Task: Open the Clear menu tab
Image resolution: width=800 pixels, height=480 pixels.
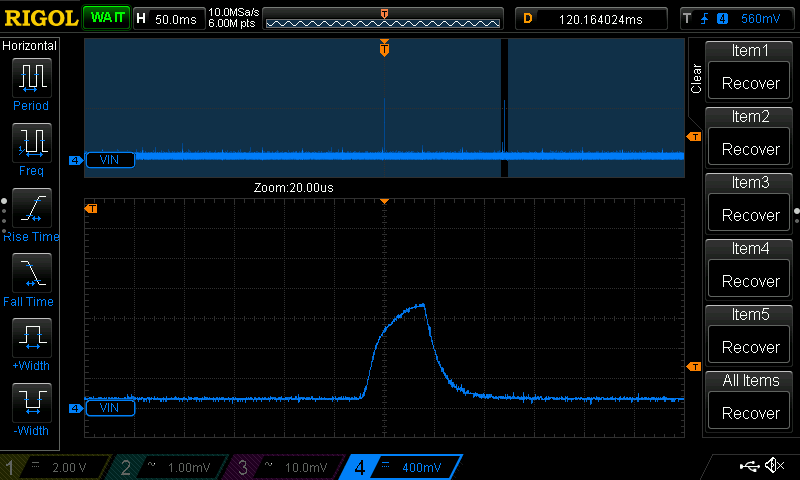Action: coord(696,78)
